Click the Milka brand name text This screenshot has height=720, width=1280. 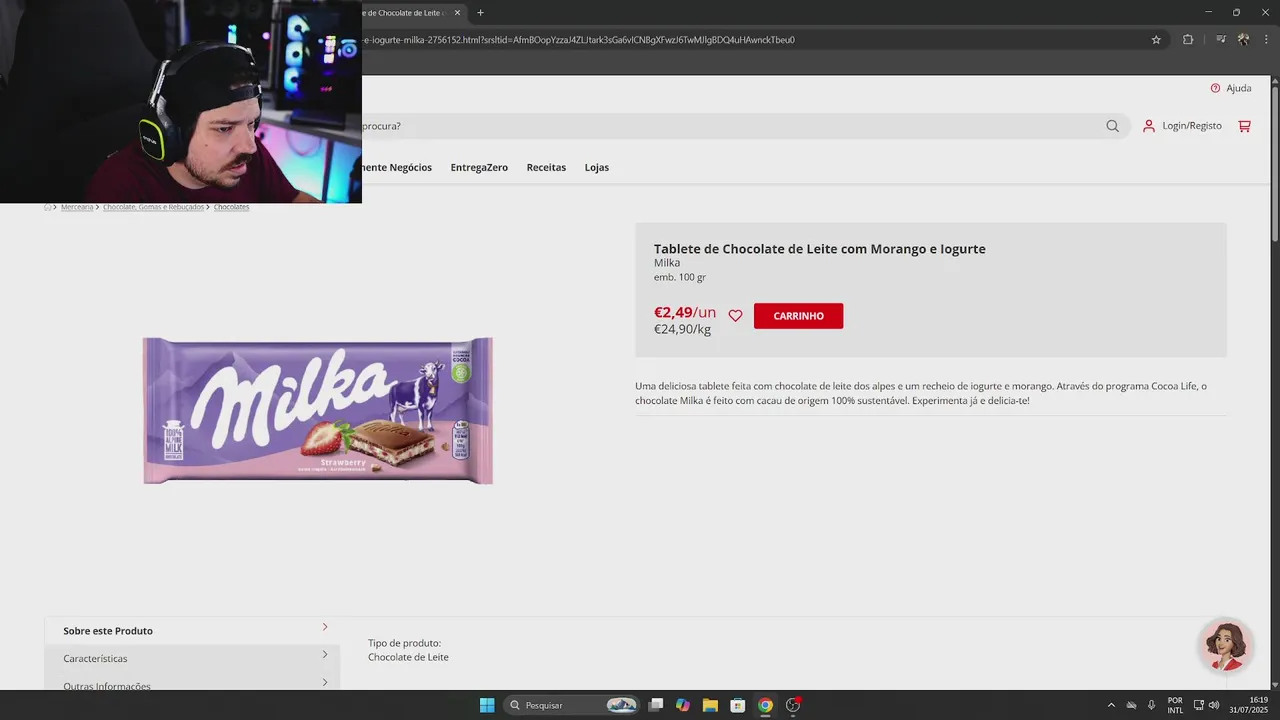tap(667, 263)
